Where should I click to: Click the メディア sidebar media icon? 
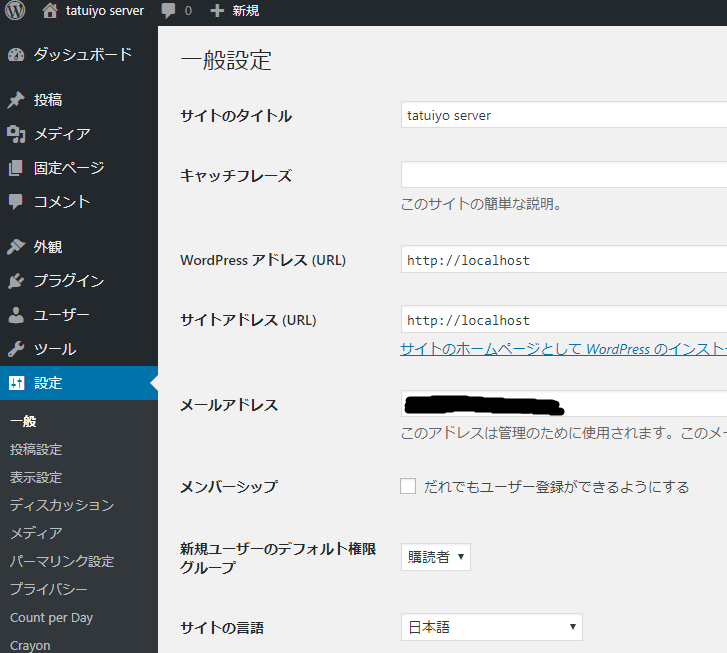[16, 134]
